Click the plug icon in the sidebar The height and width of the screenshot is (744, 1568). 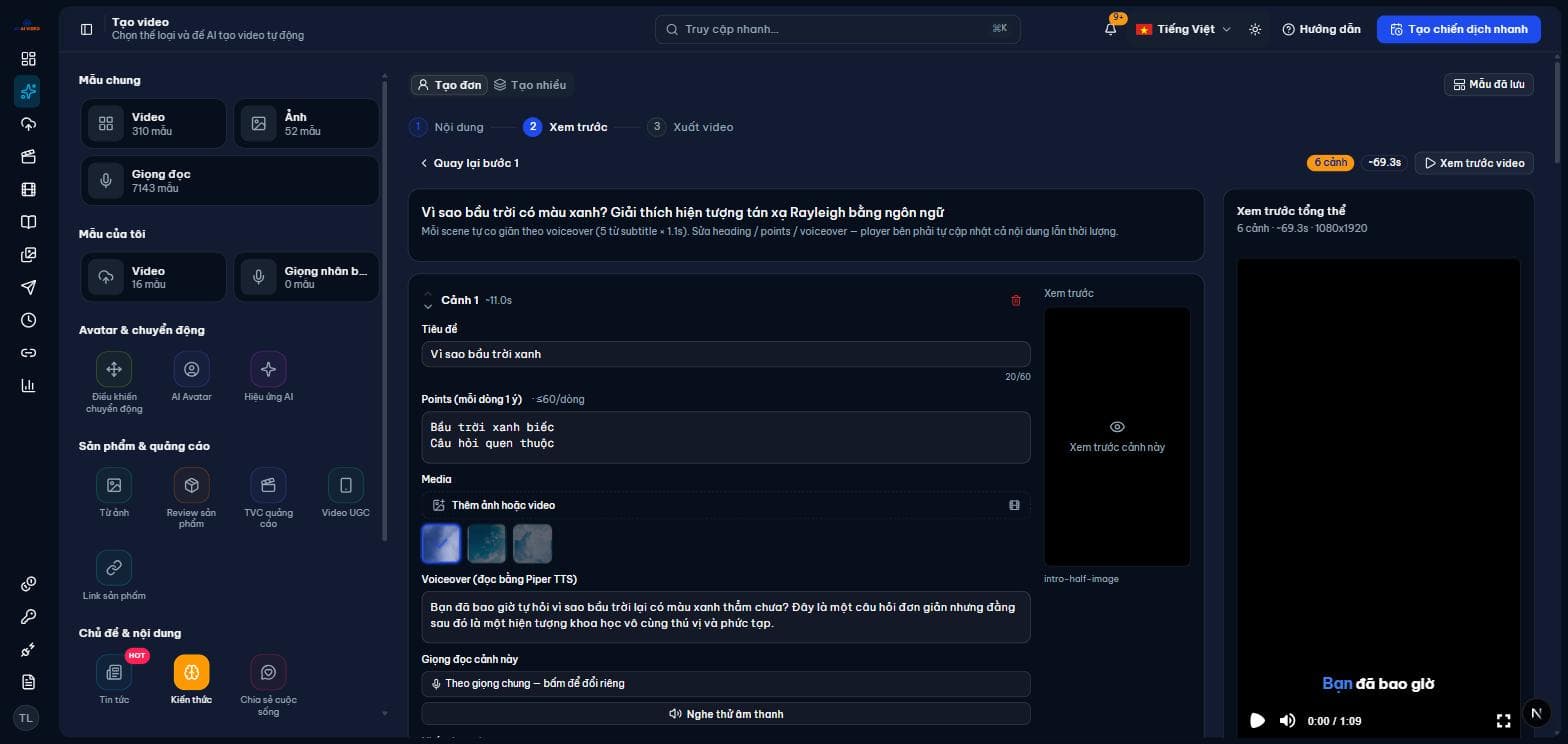tap(28, 650)
